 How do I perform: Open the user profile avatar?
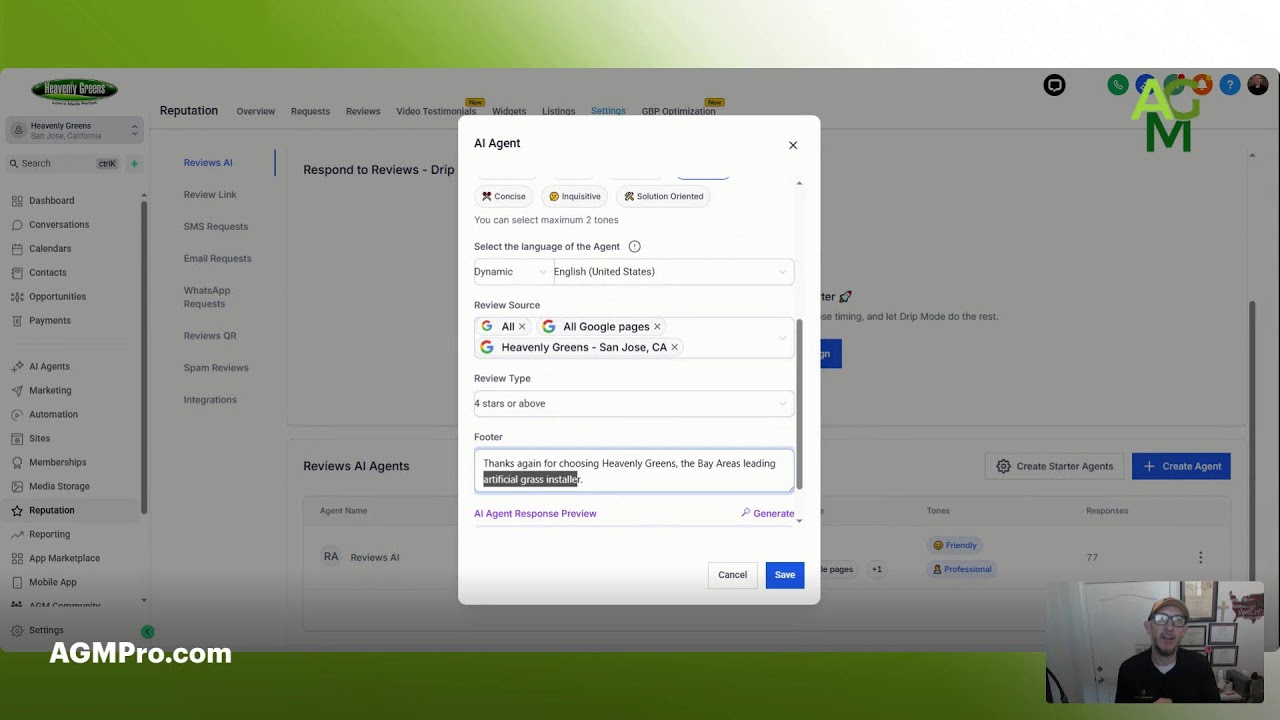pyautogui.click(x=1257, y=85)
